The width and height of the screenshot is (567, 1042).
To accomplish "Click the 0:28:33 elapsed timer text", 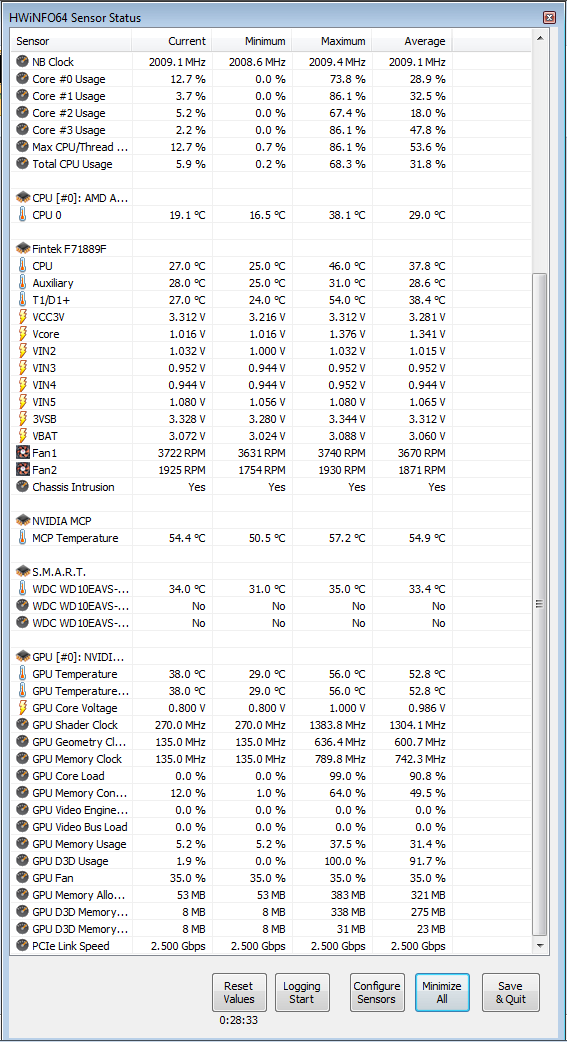I will point(238,1020).
